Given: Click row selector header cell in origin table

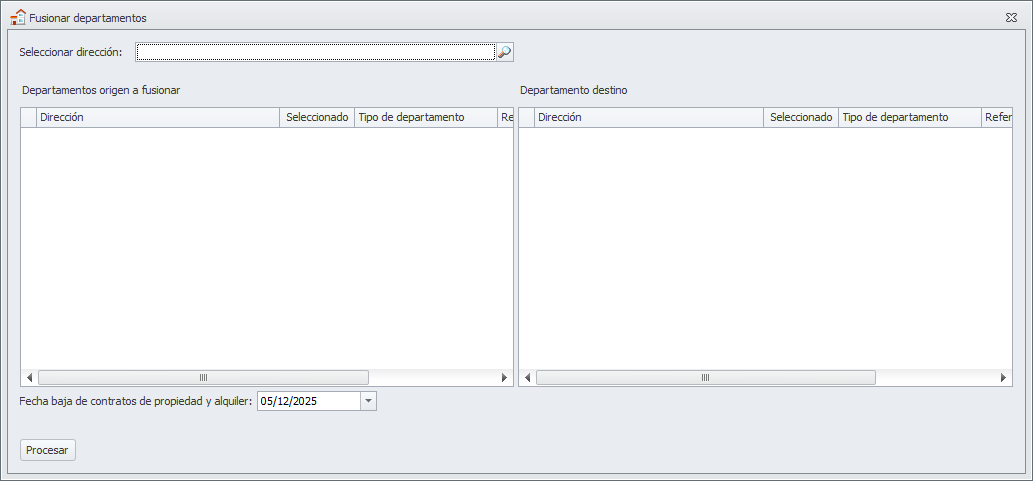Looking at the screenshot, I should [28, 117].
